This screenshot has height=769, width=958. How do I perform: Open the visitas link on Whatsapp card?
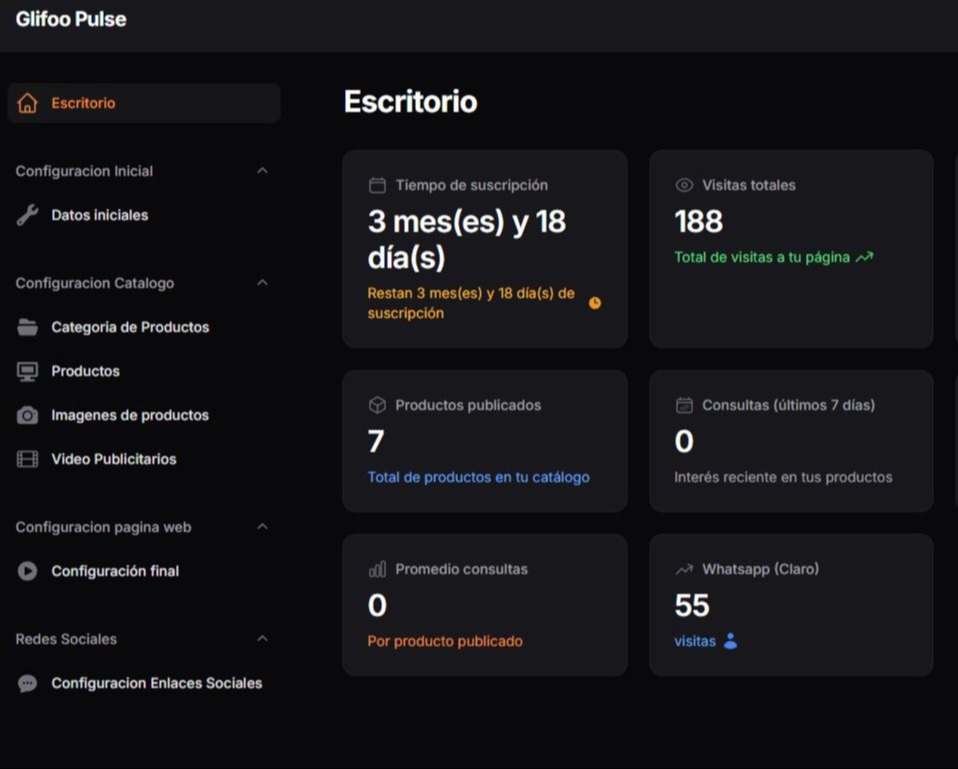click(695, 640)
